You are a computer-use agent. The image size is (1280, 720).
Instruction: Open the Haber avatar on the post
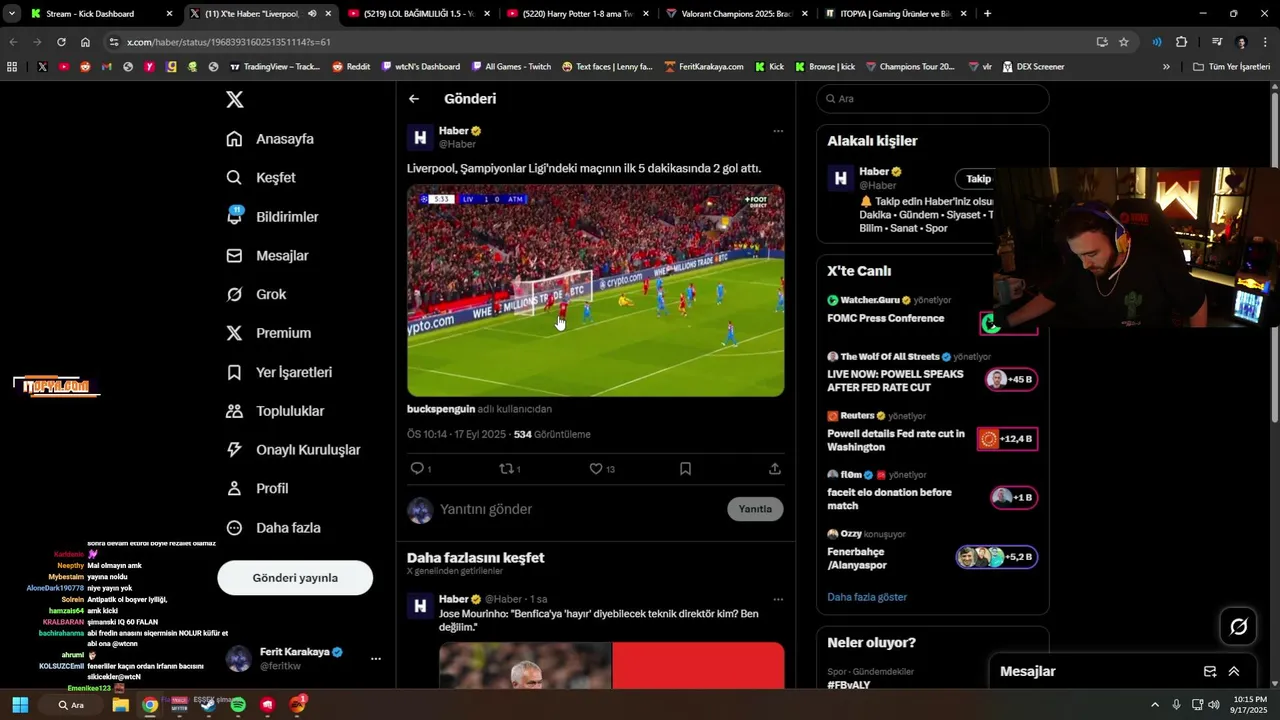[x=420, y=138]
